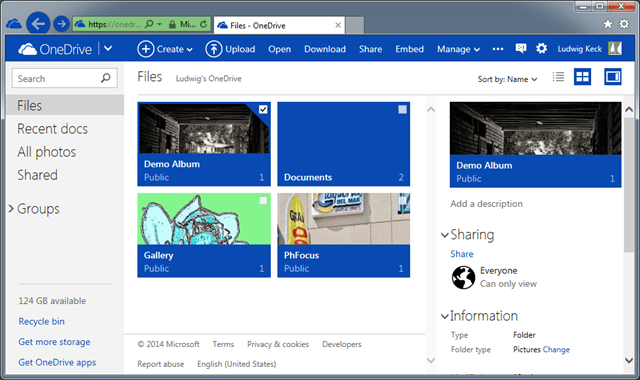Click details pane scrollbar up arrow

point(629,109)
